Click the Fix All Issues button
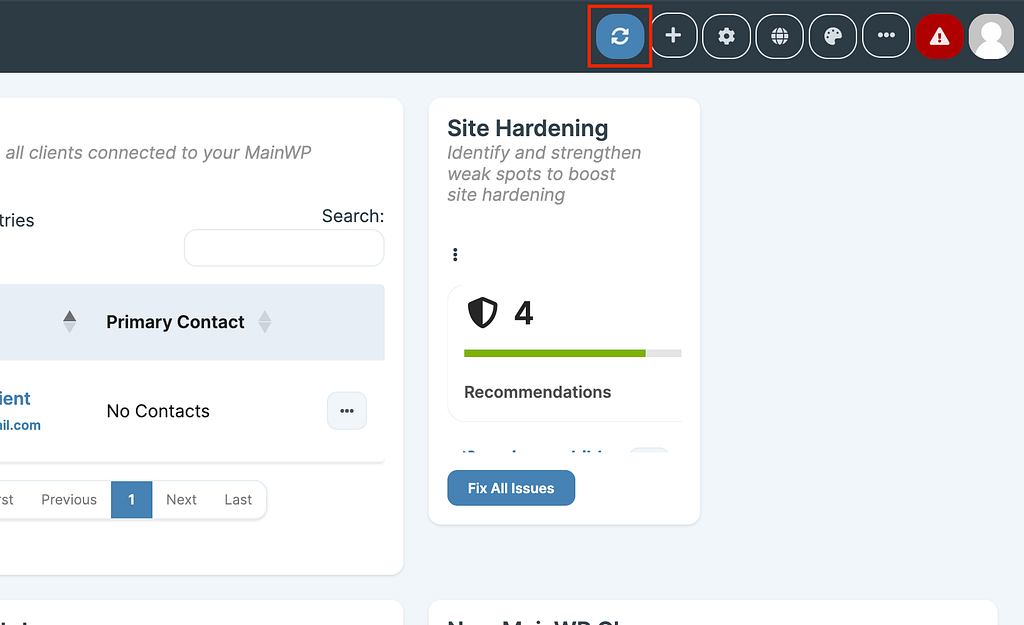The width and height of the screenshot is (1024, 625). pos(511,488)
